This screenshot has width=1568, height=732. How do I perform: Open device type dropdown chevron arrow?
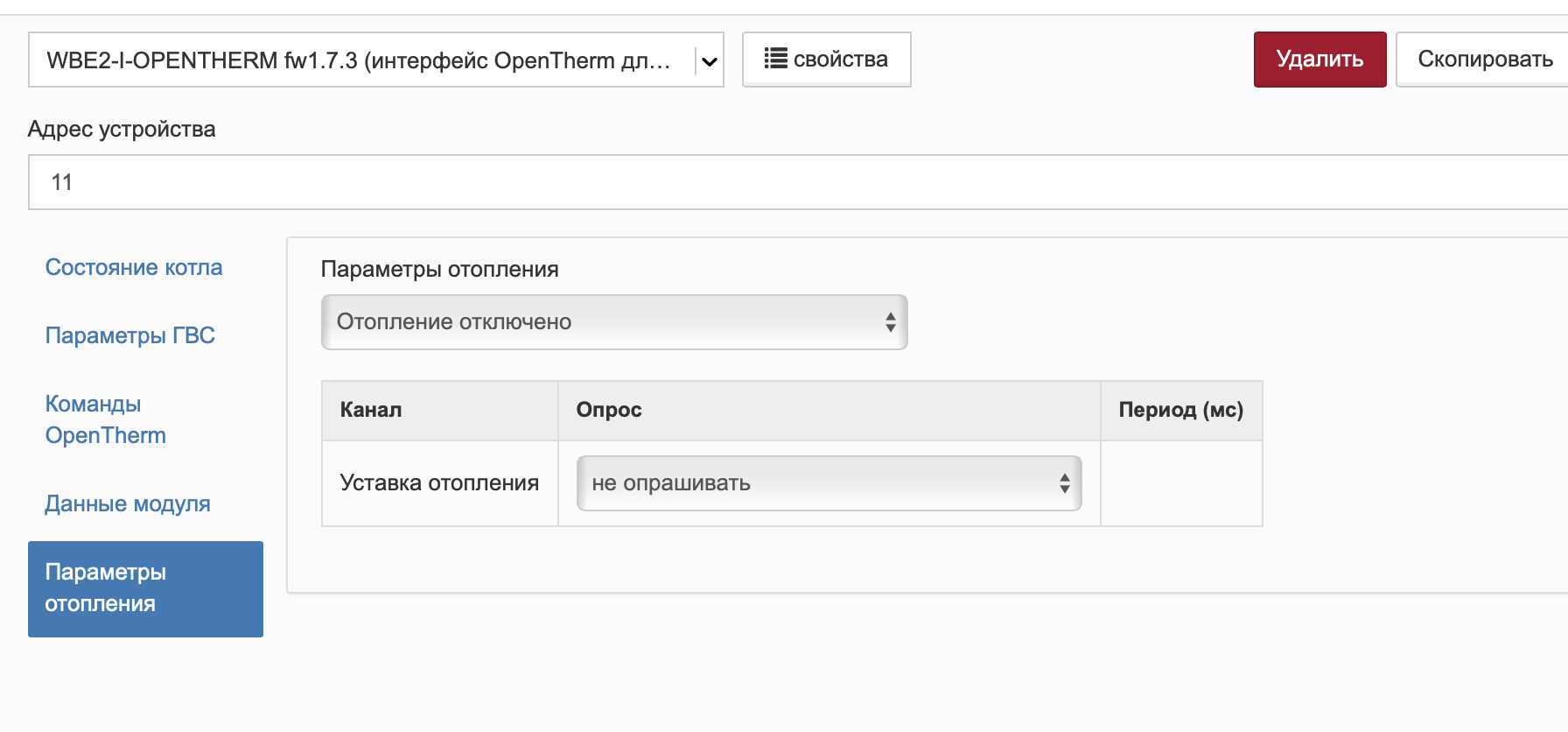tap(710, 61)
